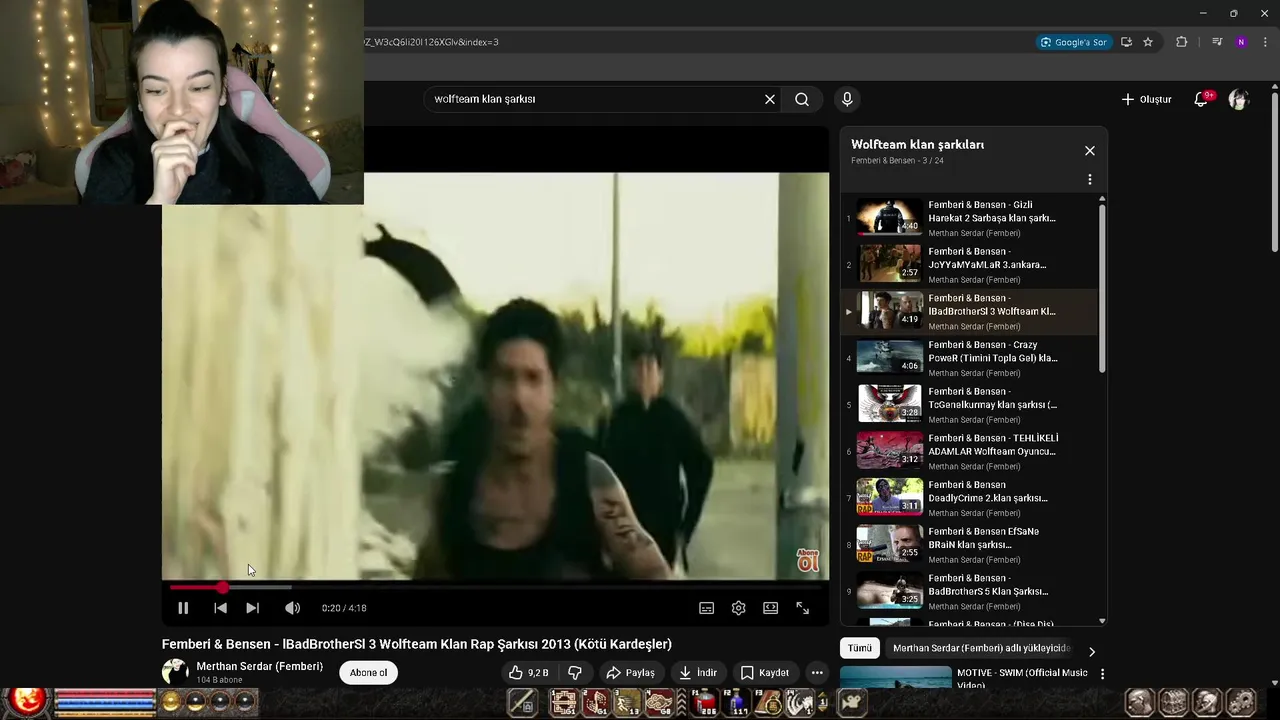Image resolution: width=1280 pixels, height=720 pixels.
Task: Go to previous video in playlist
Action: tap(220, 608)
